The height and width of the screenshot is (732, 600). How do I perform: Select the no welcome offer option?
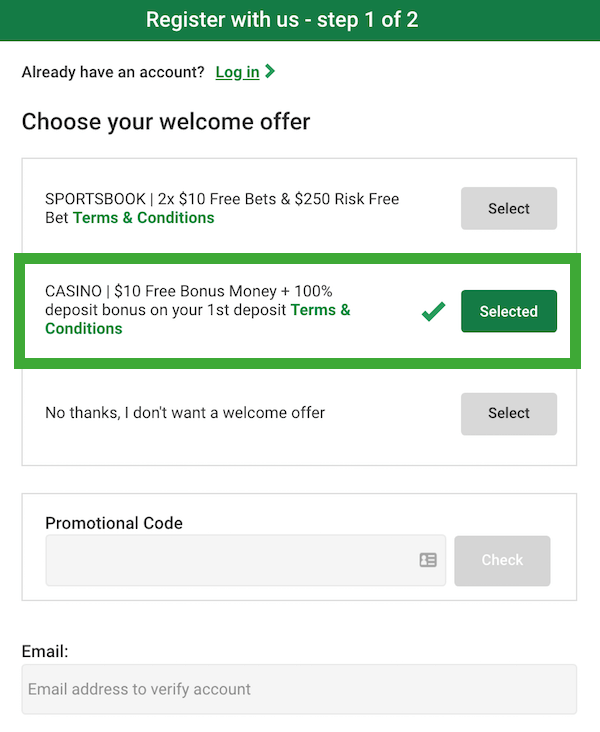[508, 413]
